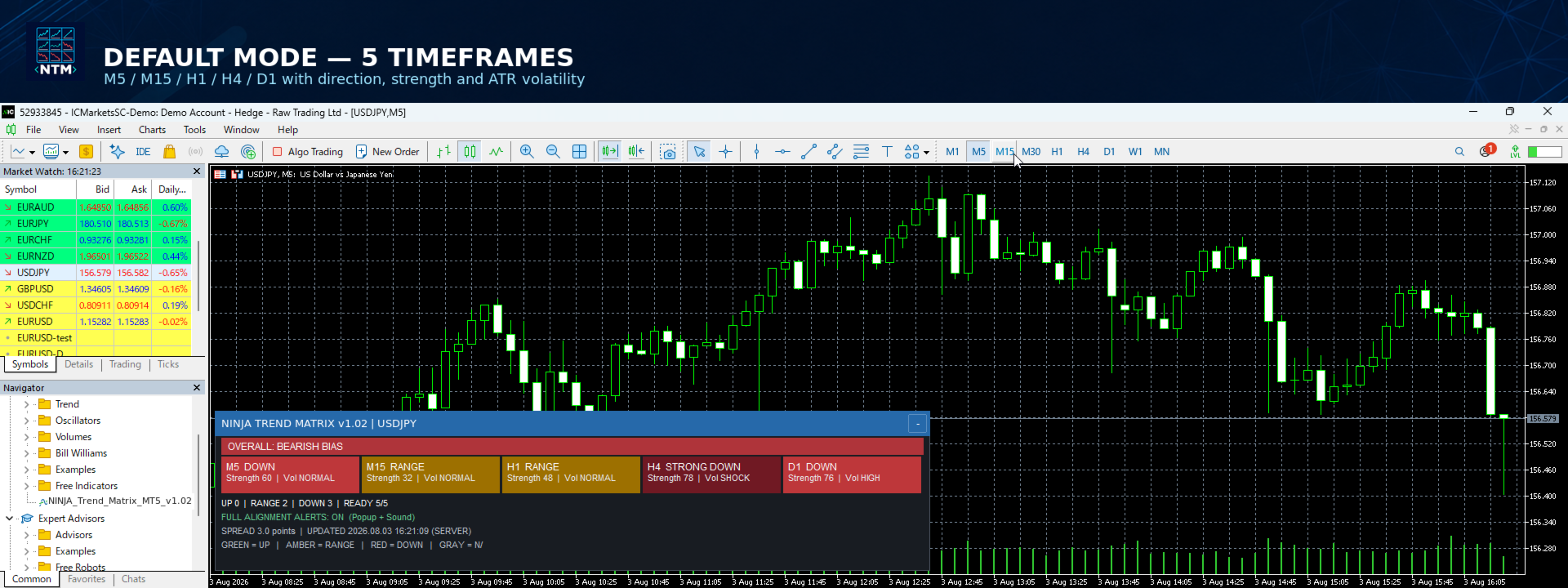The width and height of the screenshot is (1568, 588).
Task: Click the M15 RANGE matrix cell
Action: [430, 474]
